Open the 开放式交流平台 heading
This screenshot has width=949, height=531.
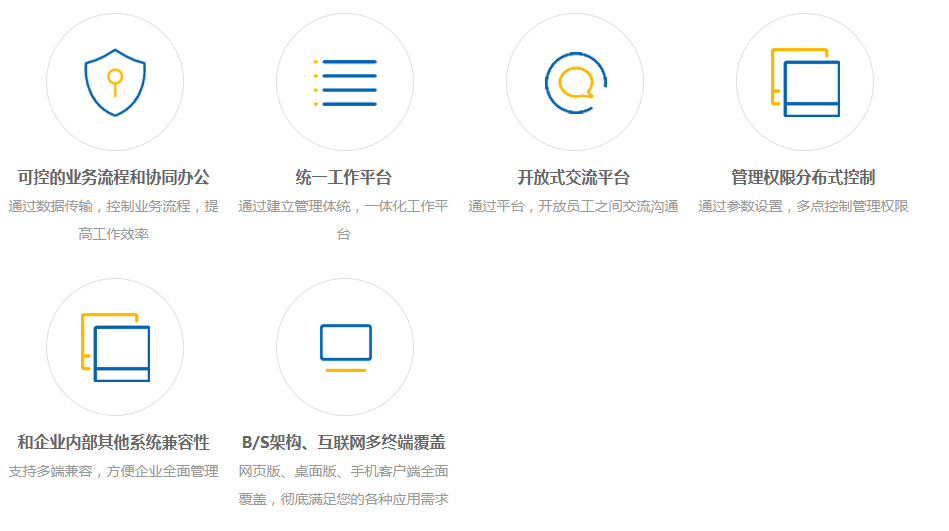(x=574, y=178)
